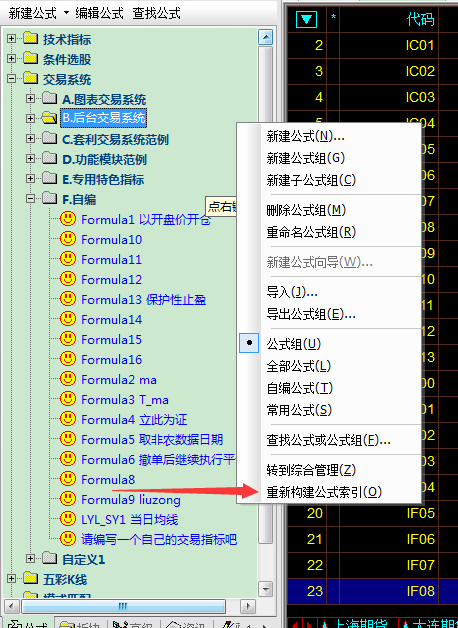Click the folder icon of A.图表交易系统
458x628 pixels.
coord(50,99)
